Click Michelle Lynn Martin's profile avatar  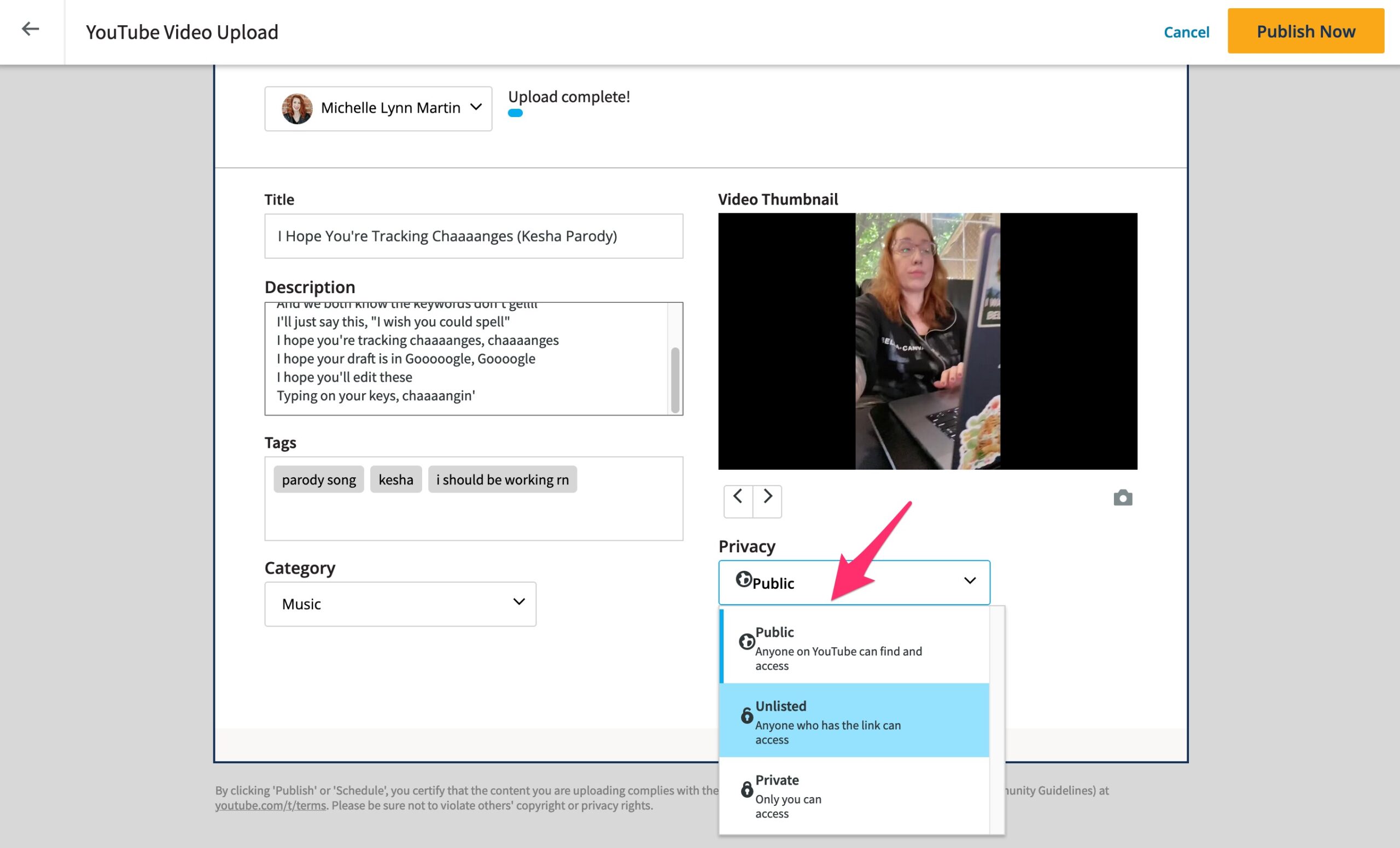tap(296, 108)
